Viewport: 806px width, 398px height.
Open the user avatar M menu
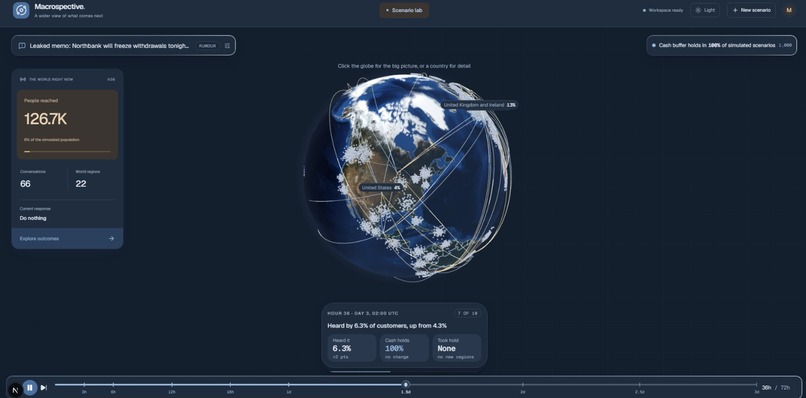(x=789, y=10)
